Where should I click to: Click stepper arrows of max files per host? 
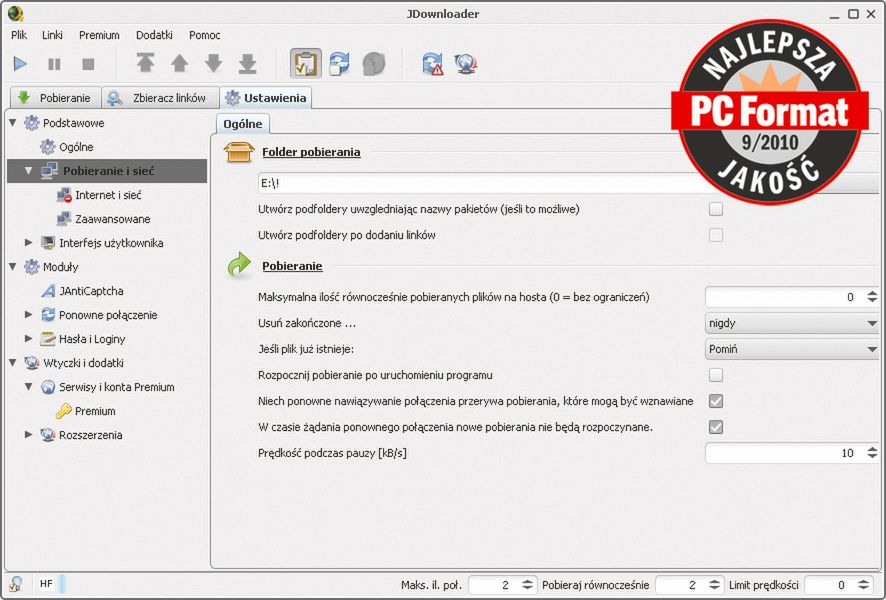pyautogui.click(x=872, y=297)
